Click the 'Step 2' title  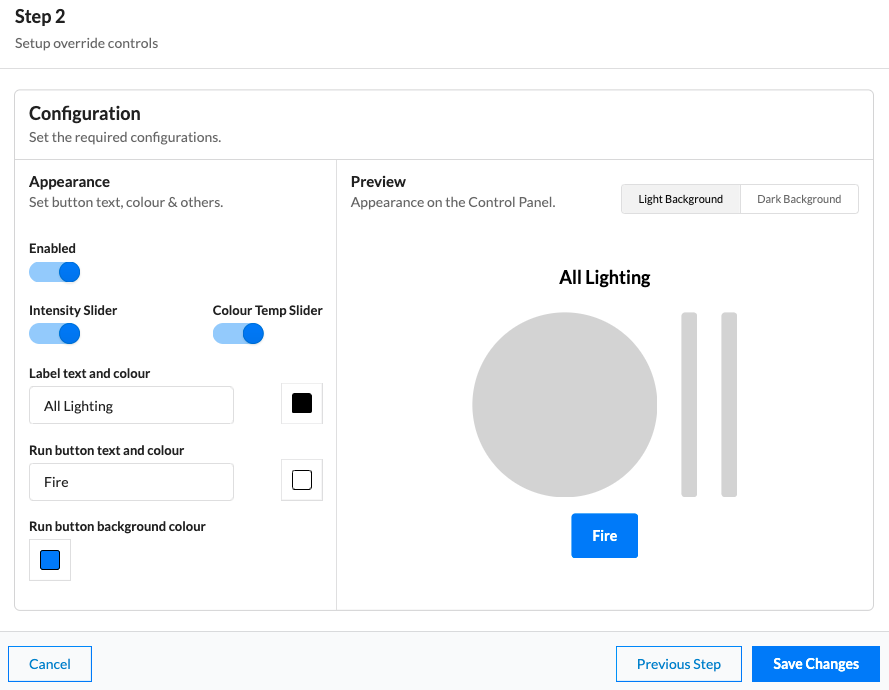[x=40, y=16]
